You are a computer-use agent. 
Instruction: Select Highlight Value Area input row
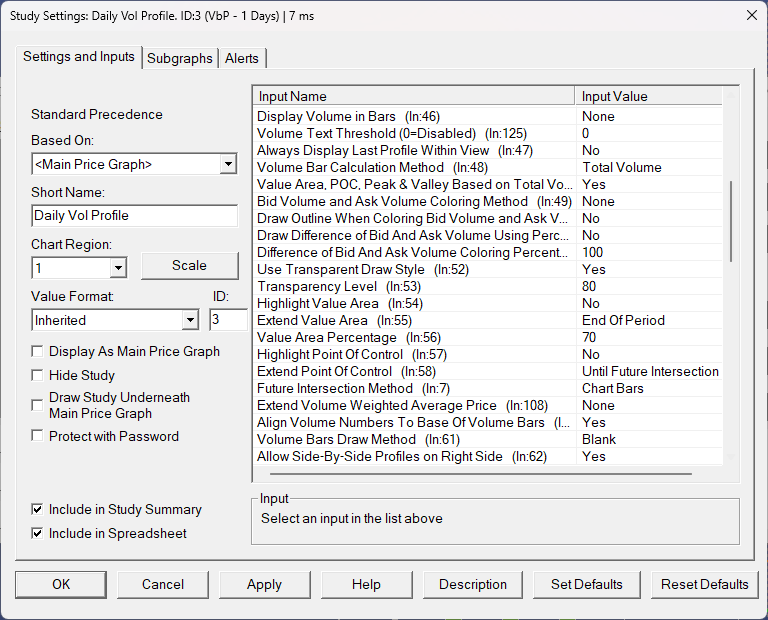(x=488, y=304)
